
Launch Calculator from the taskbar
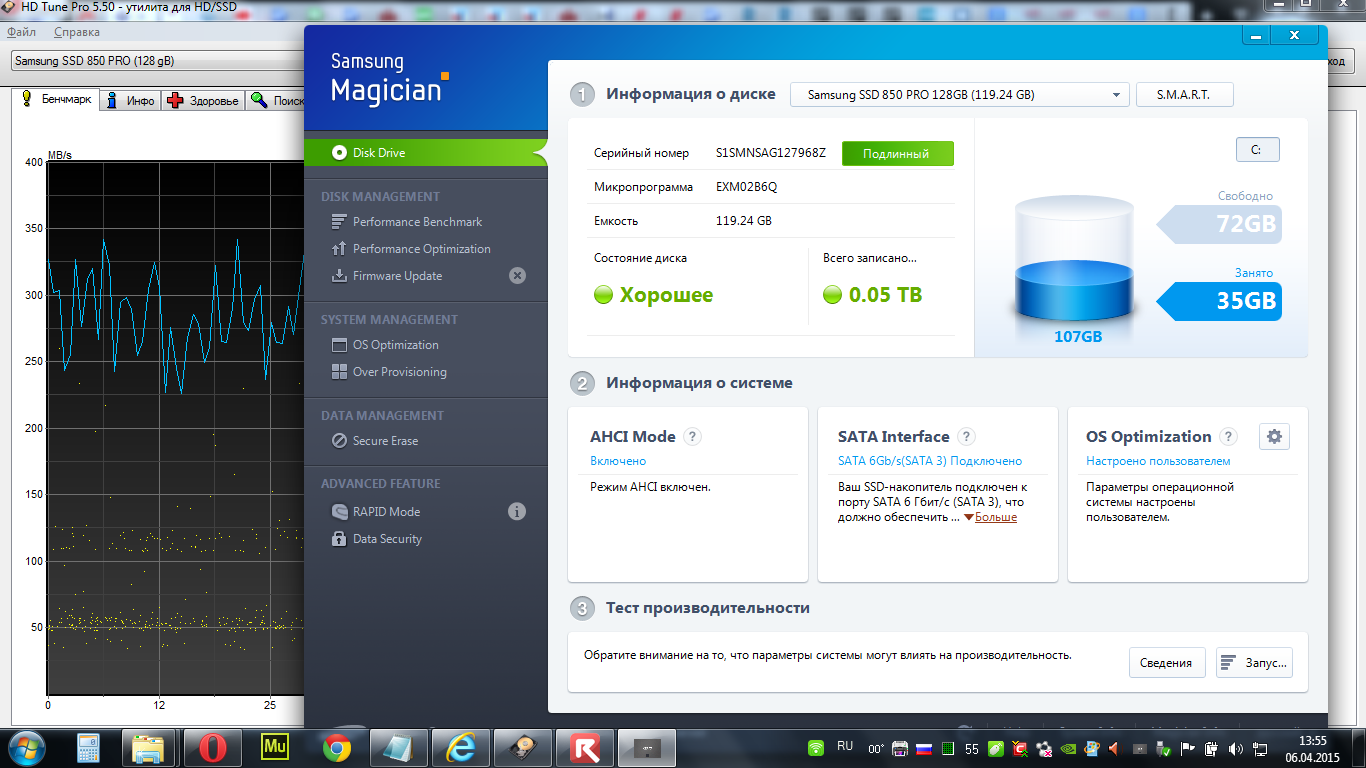click(x=88, y=748)
